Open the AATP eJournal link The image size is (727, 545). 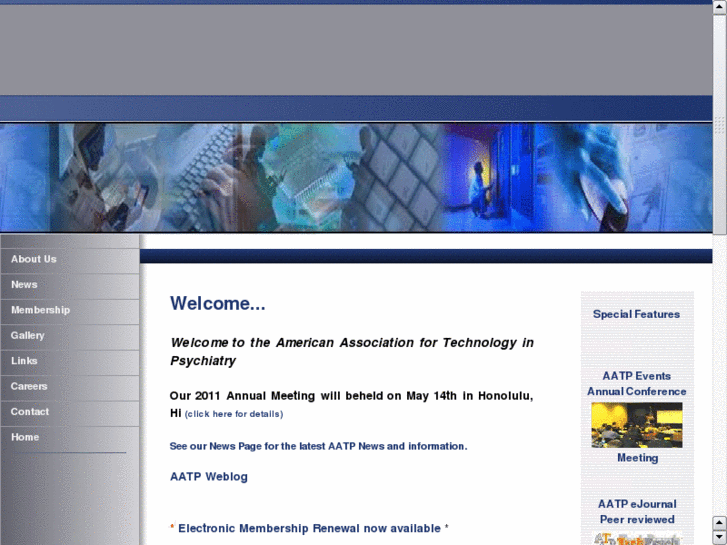pos(637,504)
